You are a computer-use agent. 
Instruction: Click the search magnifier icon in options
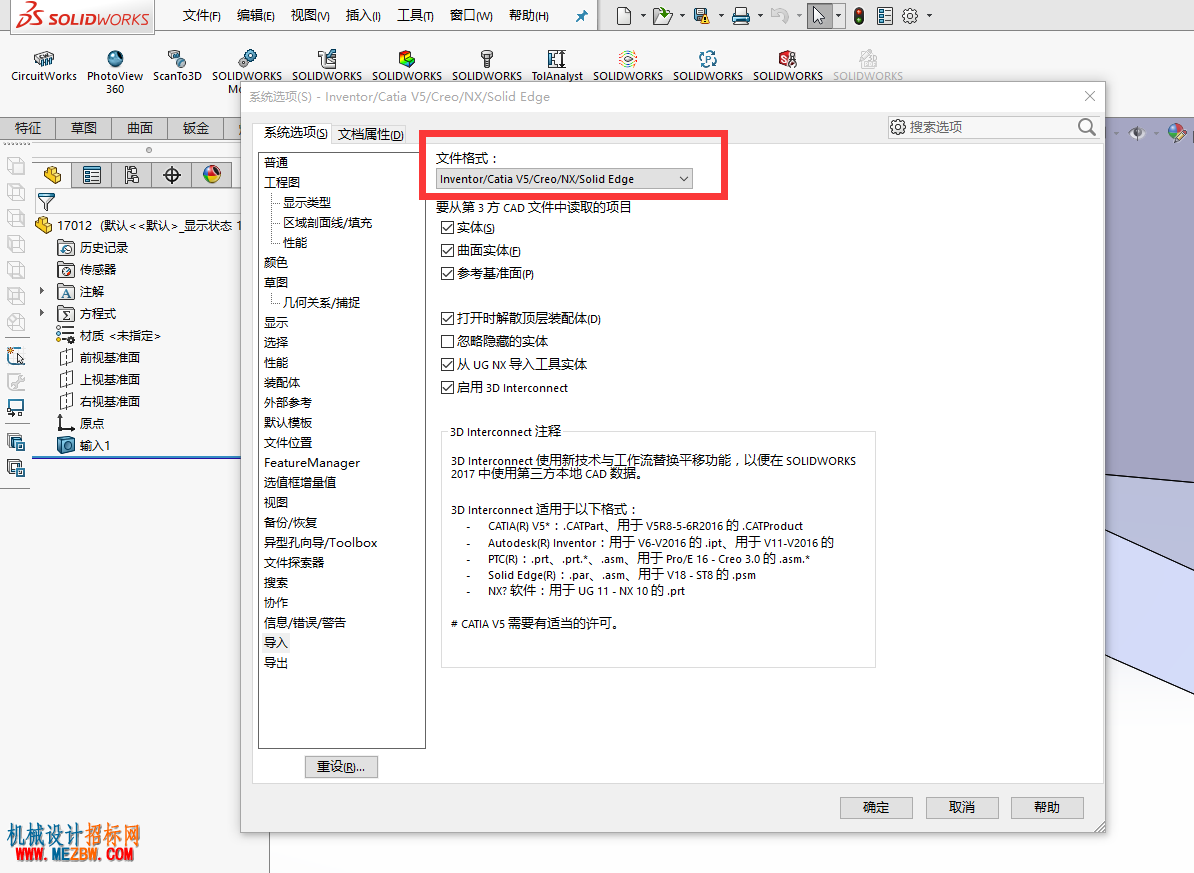click(1087, 127)
